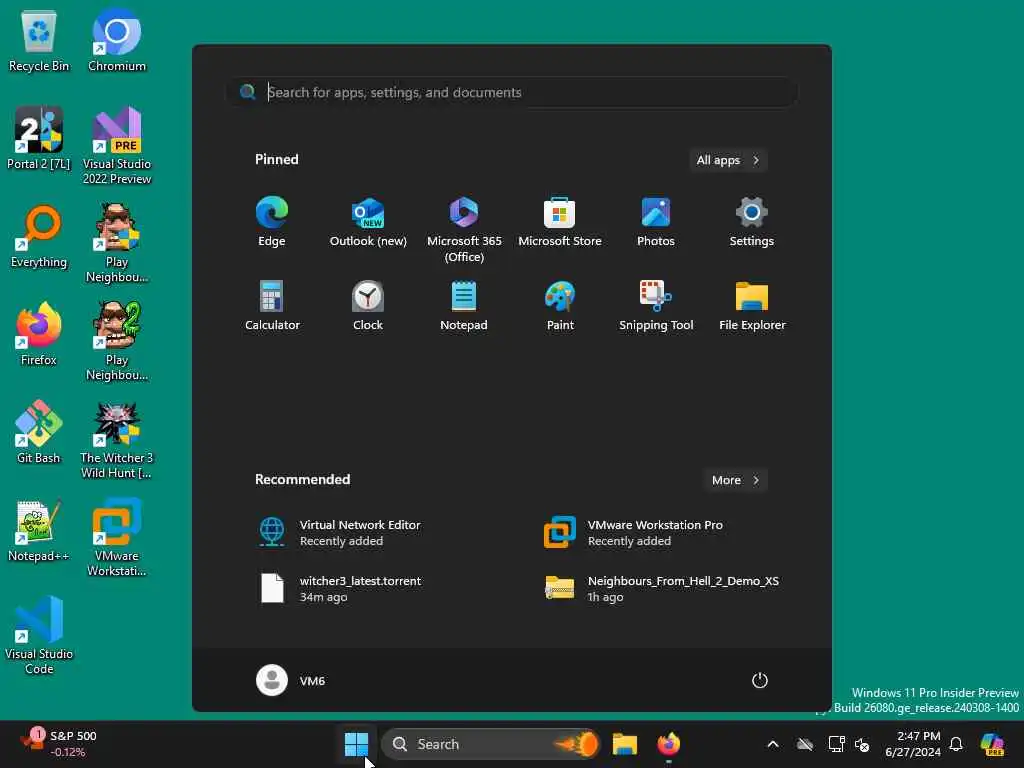Open the Paint app
This screenshot has width=1024, height=768.
click(x=560, y=306)
